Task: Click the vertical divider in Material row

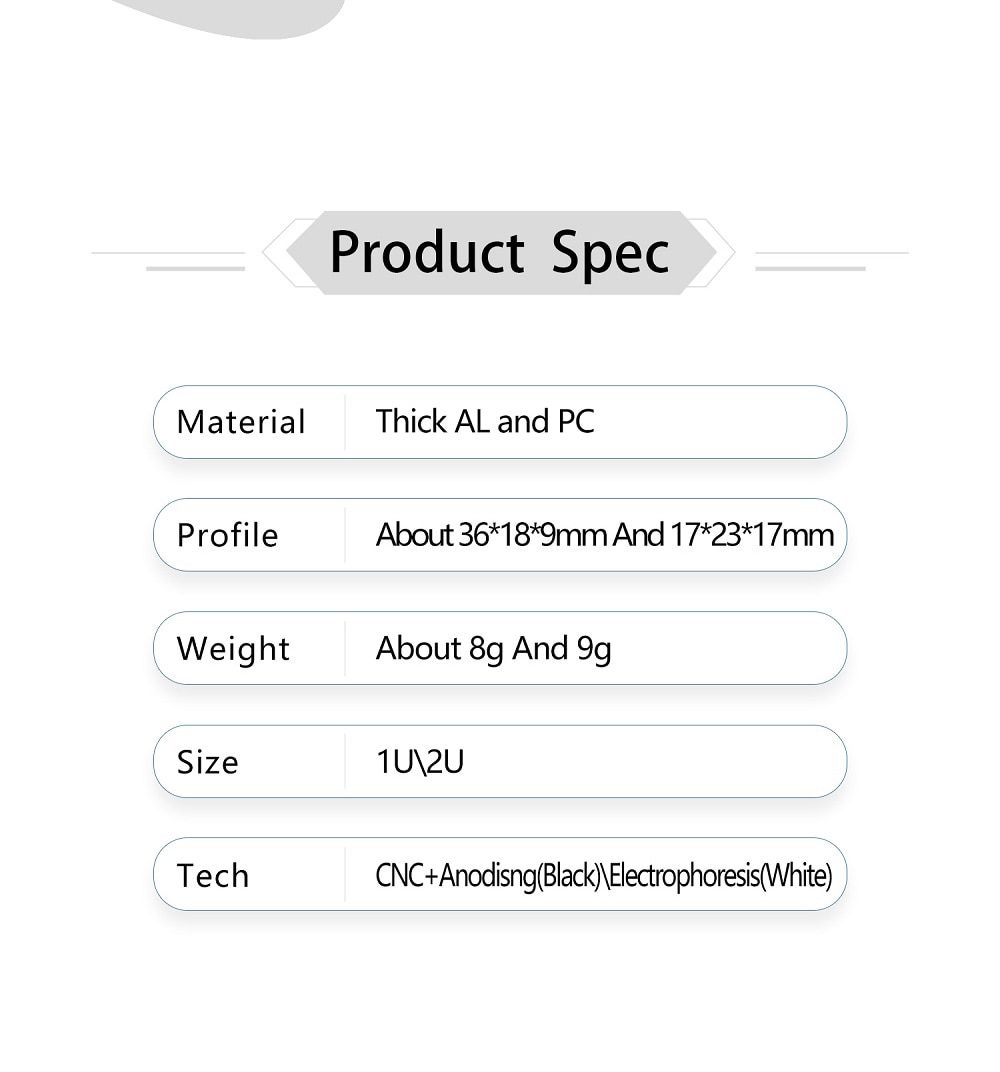Action: coord(345,422)
